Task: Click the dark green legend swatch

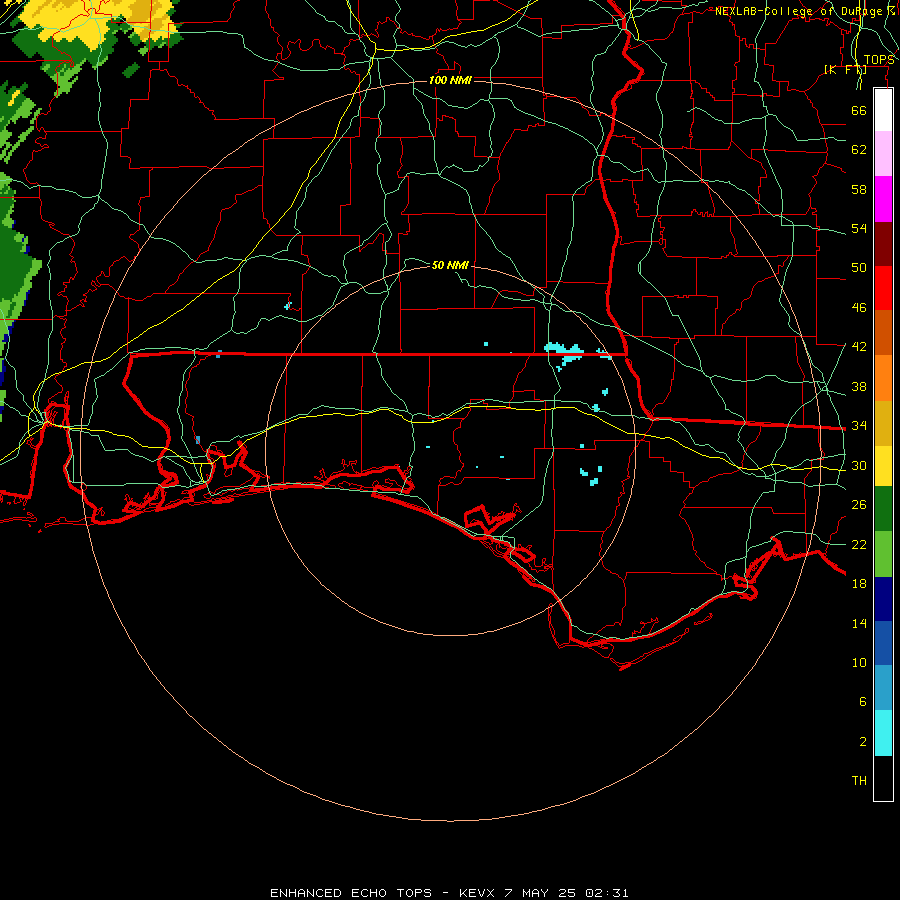Action: [883, 509]
